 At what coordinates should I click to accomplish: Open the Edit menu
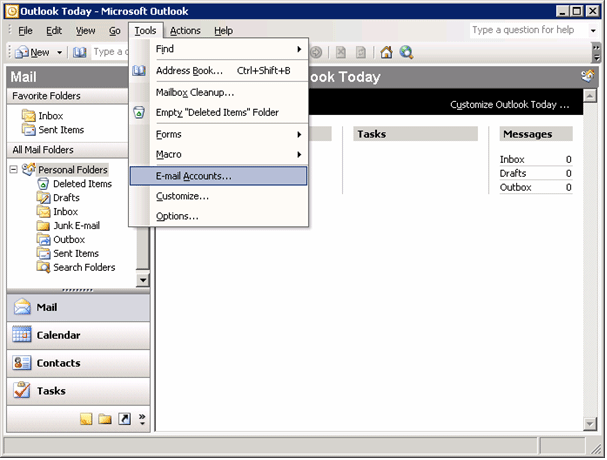click(x=54, y=31)
